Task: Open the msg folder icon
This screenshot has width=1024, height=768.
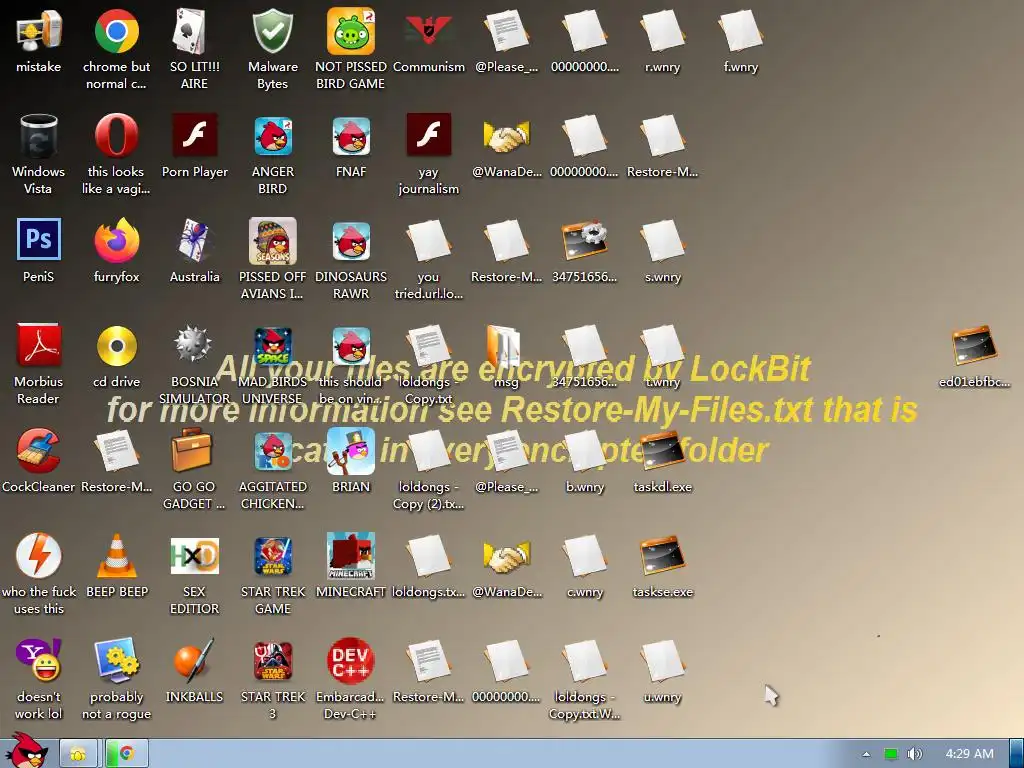Action: coord(504,346)
